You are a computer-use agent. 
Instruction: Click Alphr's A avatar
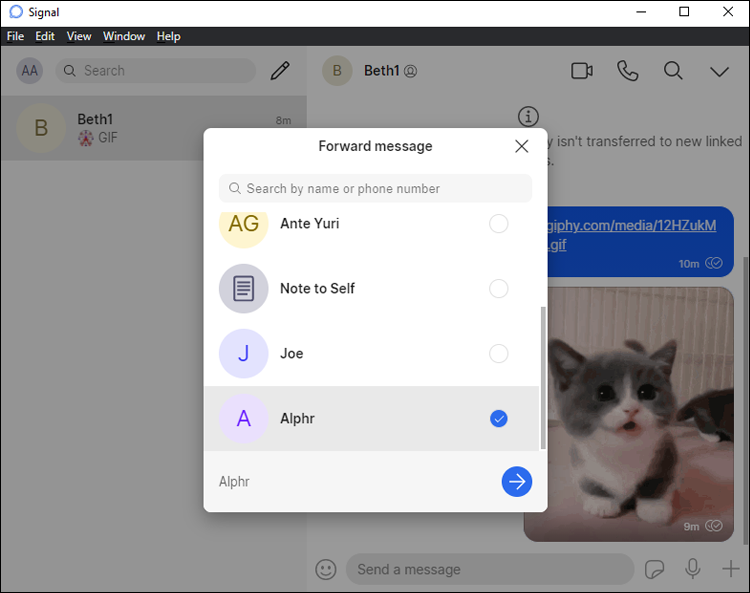click(x=243, y=419)
